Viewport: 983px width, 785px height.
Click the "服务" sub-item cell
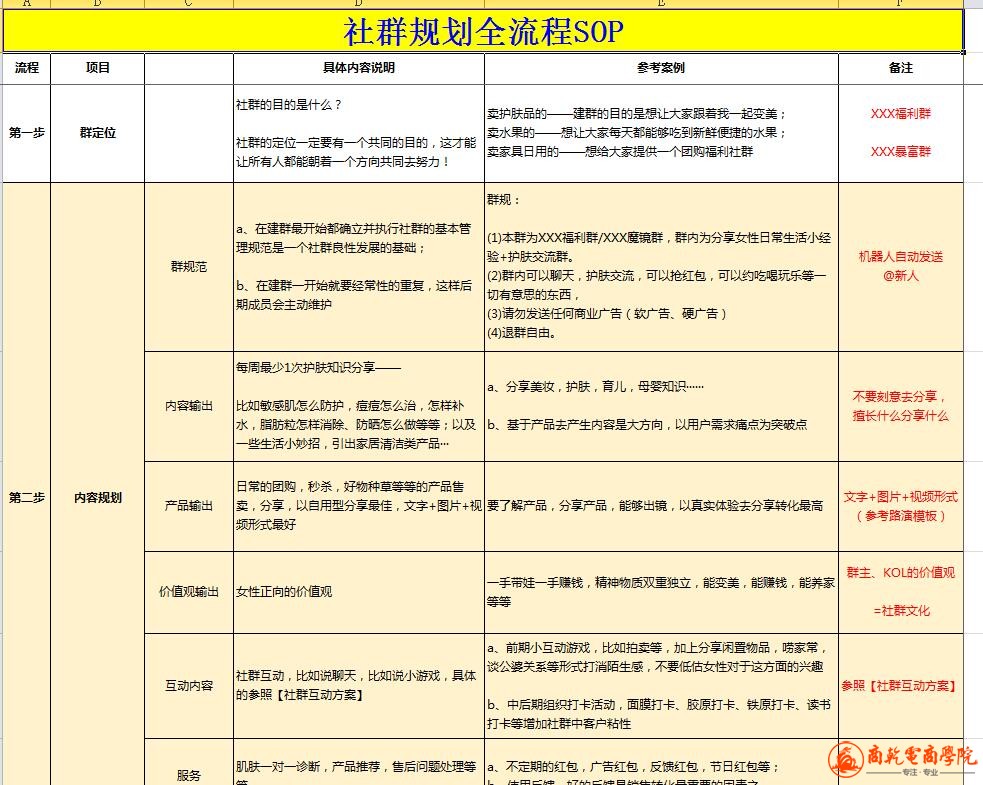[x=189, y=774]
